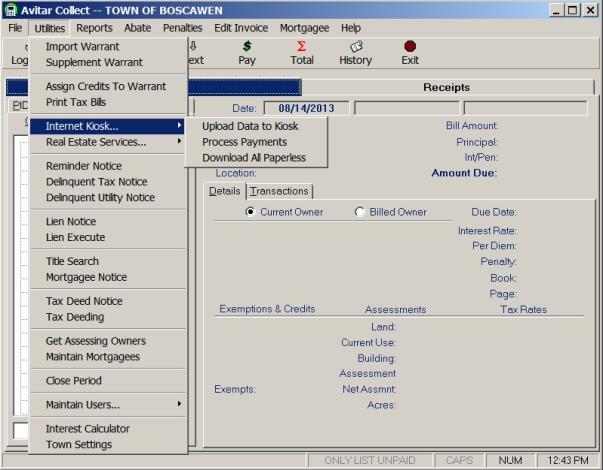Open the Reports menu
Image resolution: width=603 pixels, height=470 pixels.
[x=94, y=28]
